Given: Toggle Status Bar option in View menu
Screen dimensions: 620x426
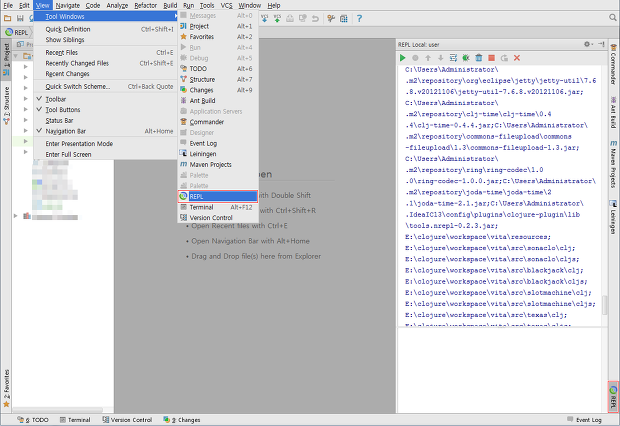Looking at the screenshot, I should [105, 120].
